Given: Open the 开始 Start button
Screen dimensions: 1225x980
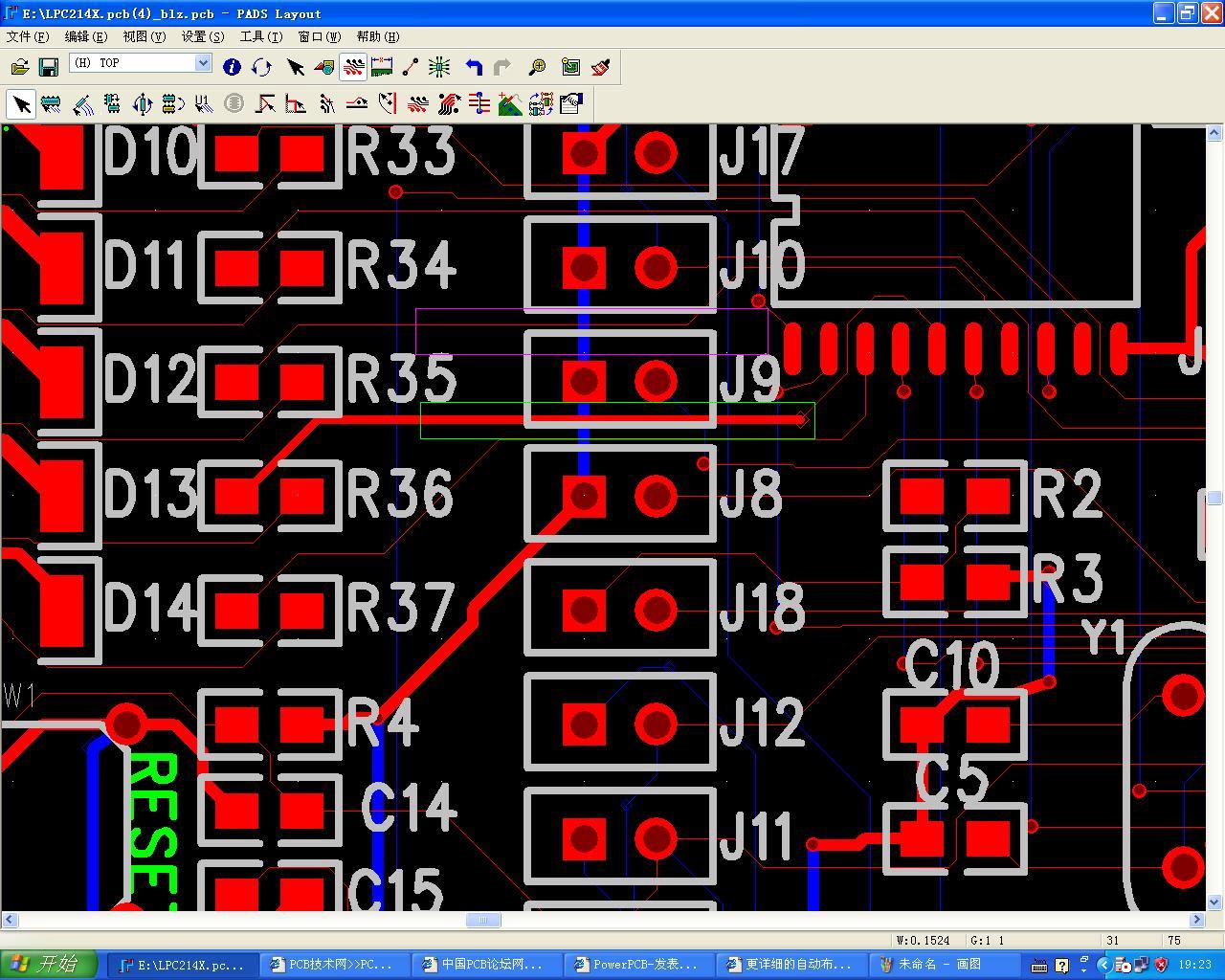Looking at the screenshot, I should 49,964.
